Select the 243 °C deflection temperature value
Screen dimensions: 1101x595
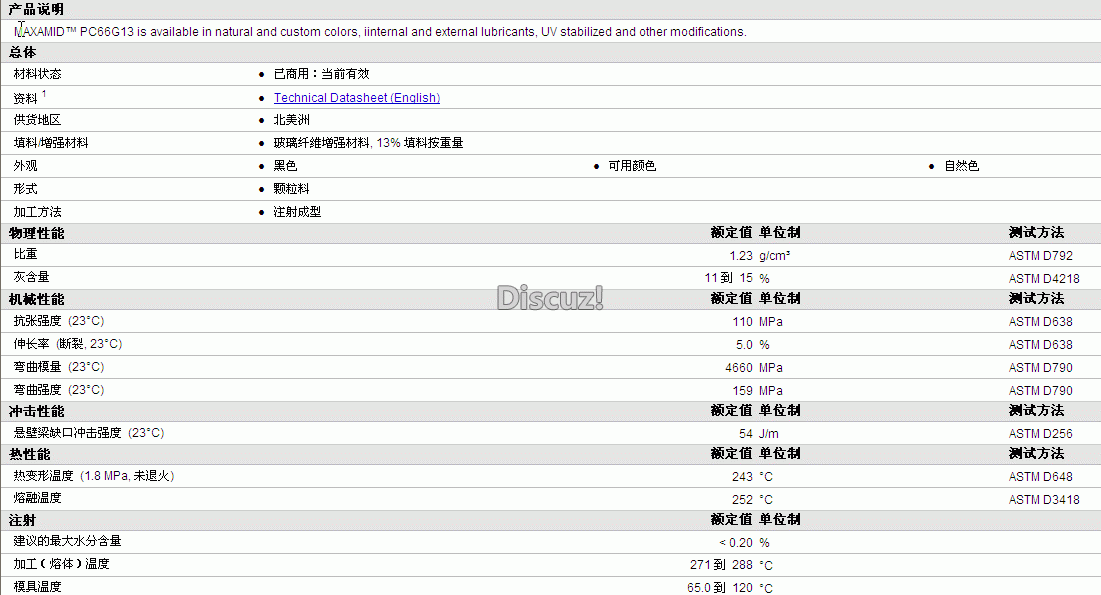coord(752,477)
